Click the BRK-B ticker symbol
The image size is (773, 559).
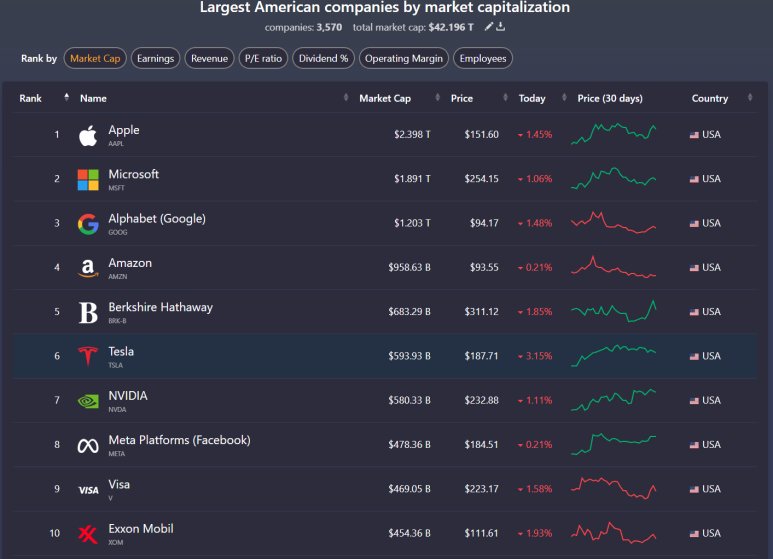coord(117,321)
